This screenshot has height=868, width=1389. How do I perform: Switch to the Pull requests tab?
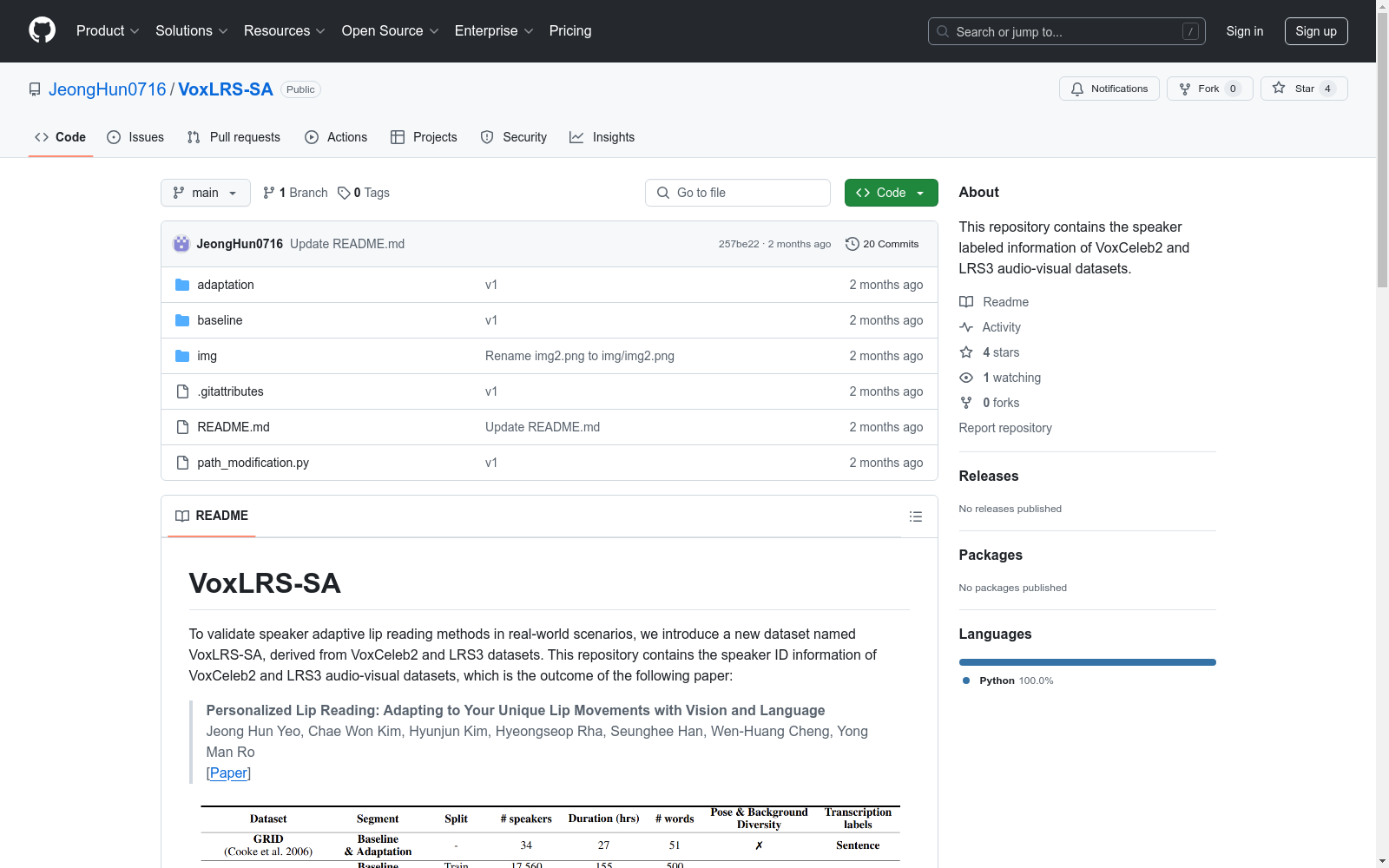pos(234,137)
